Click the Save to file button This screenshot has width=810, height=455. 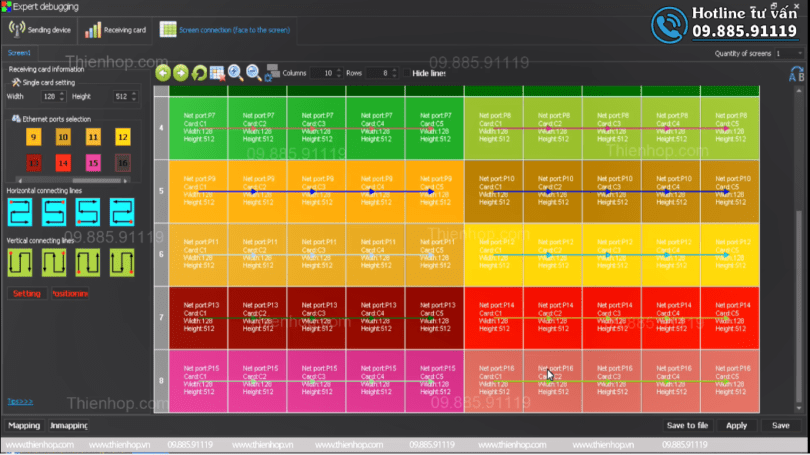(687, 425)
